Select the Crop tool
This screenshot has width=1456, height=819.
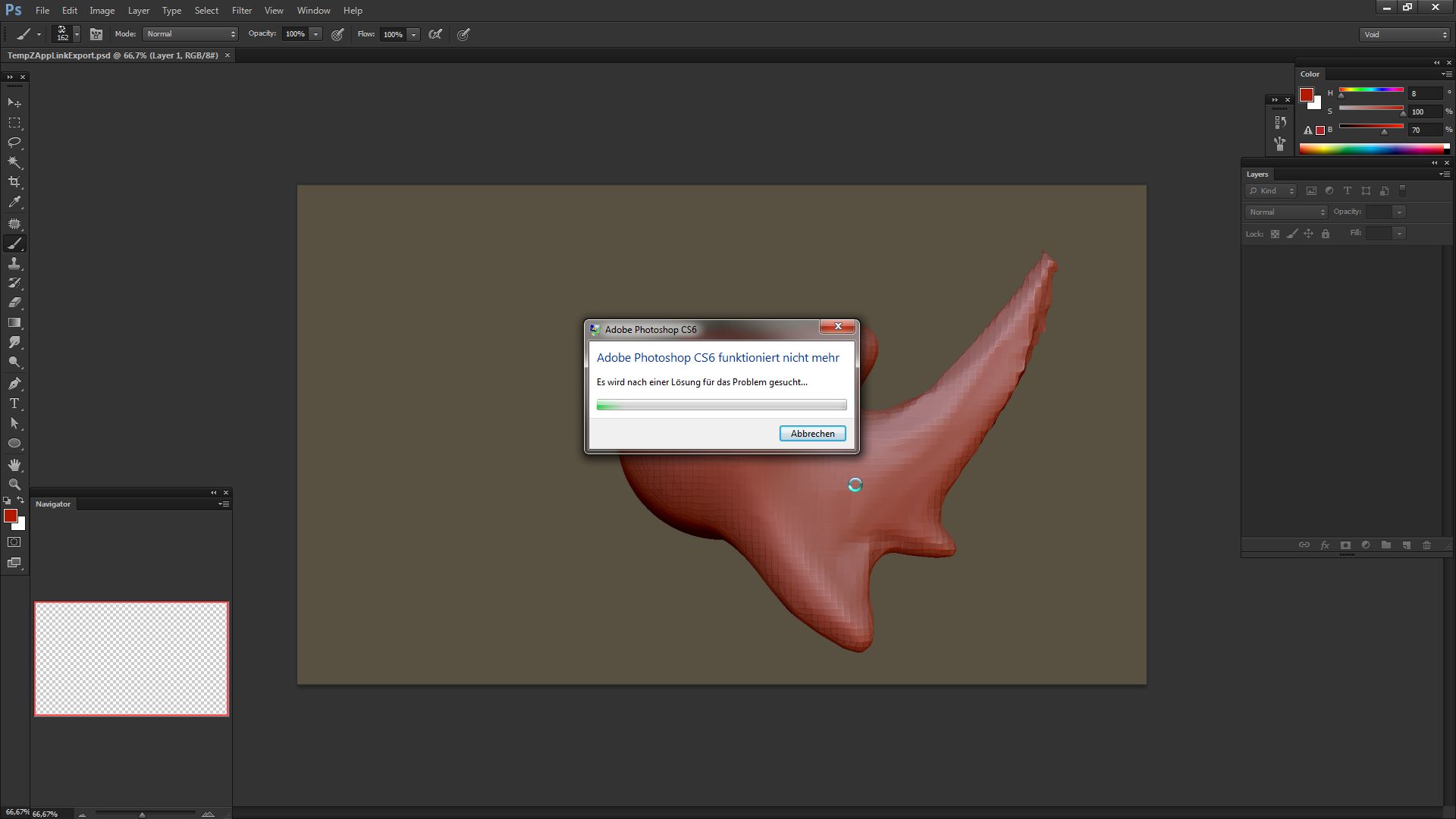14,182
